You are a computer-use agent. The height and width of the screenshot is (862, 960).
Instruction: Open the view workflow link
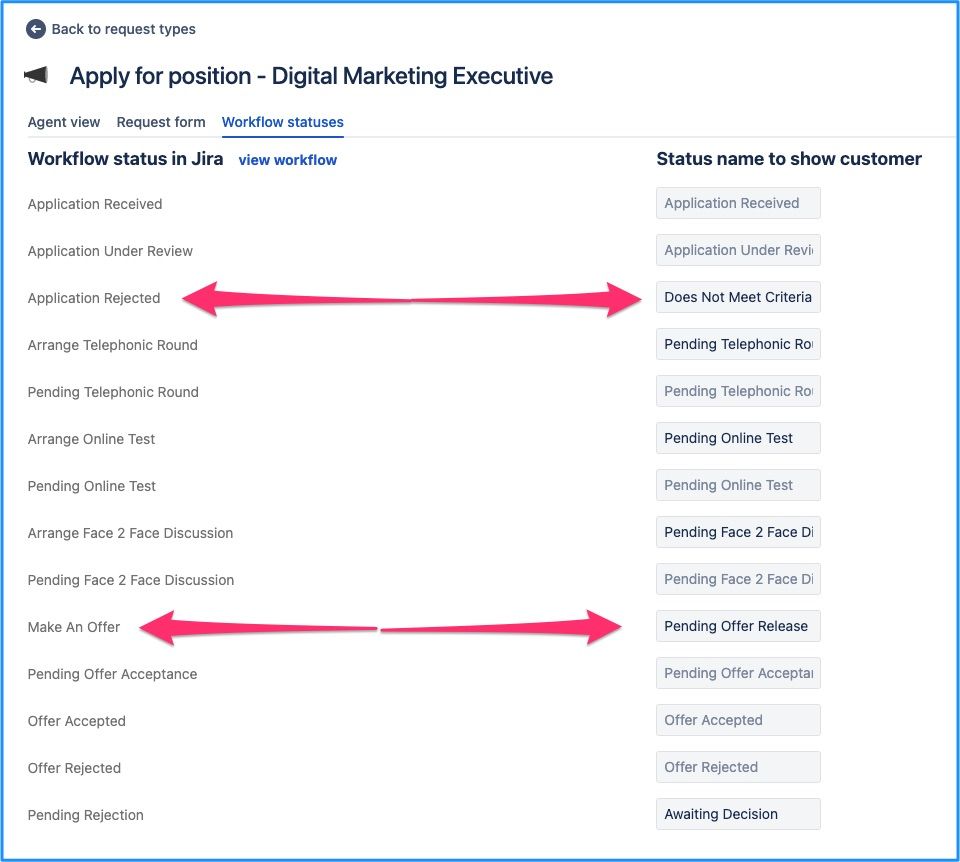[x=288, y=160]
